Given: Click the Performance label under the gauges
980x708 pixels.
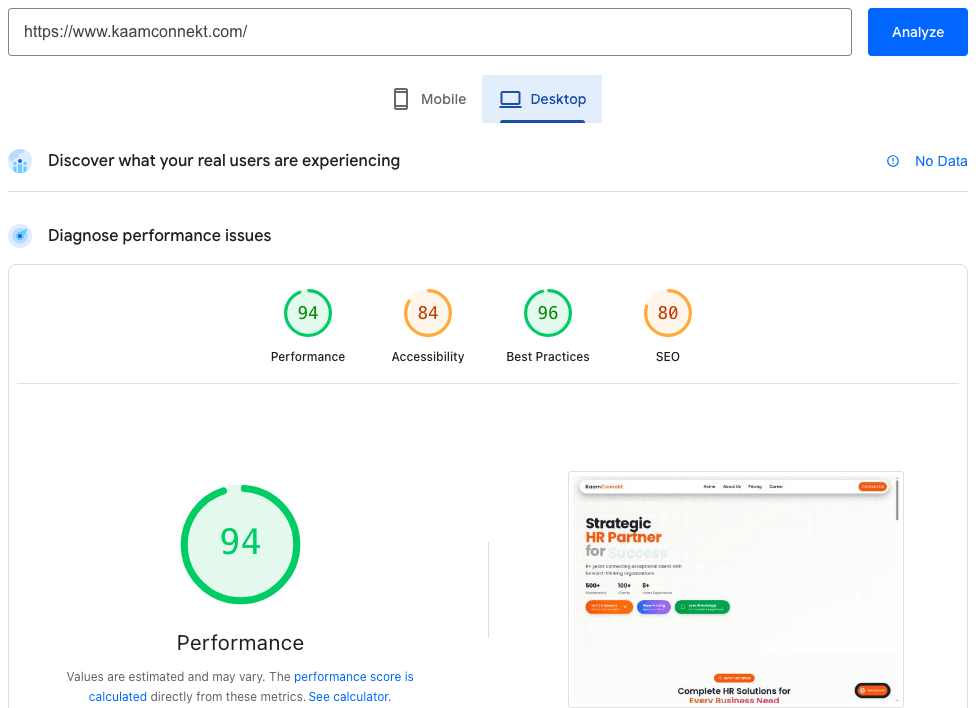Looking at the screenshot, I should [308, 357].
